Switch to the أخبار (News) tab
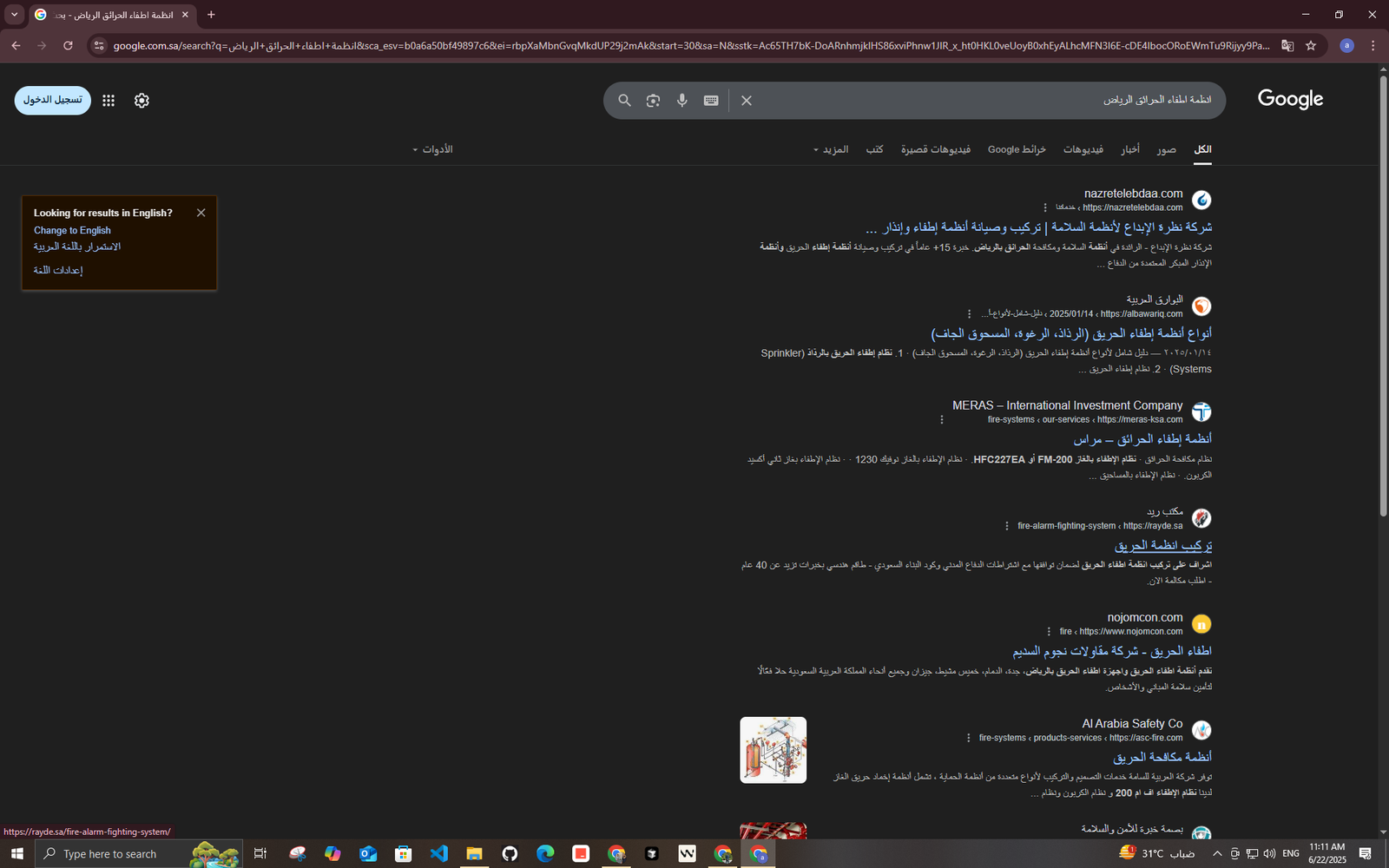The image size is (1389, 868). click(1130, 149)
